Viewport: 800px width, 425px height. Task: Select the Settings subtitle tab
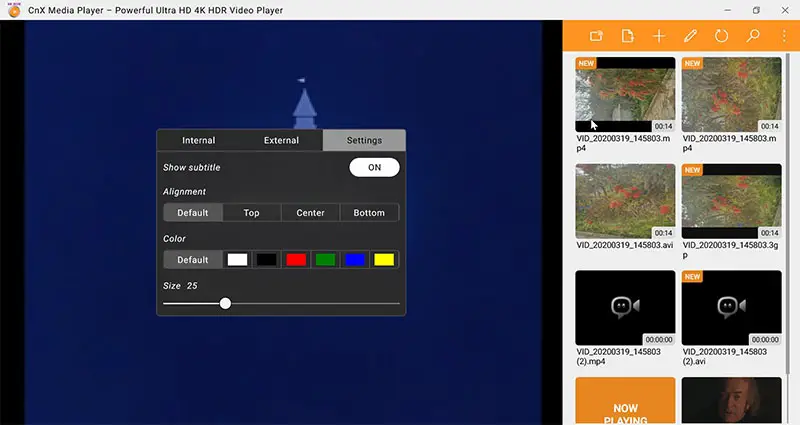pos(364,140)
